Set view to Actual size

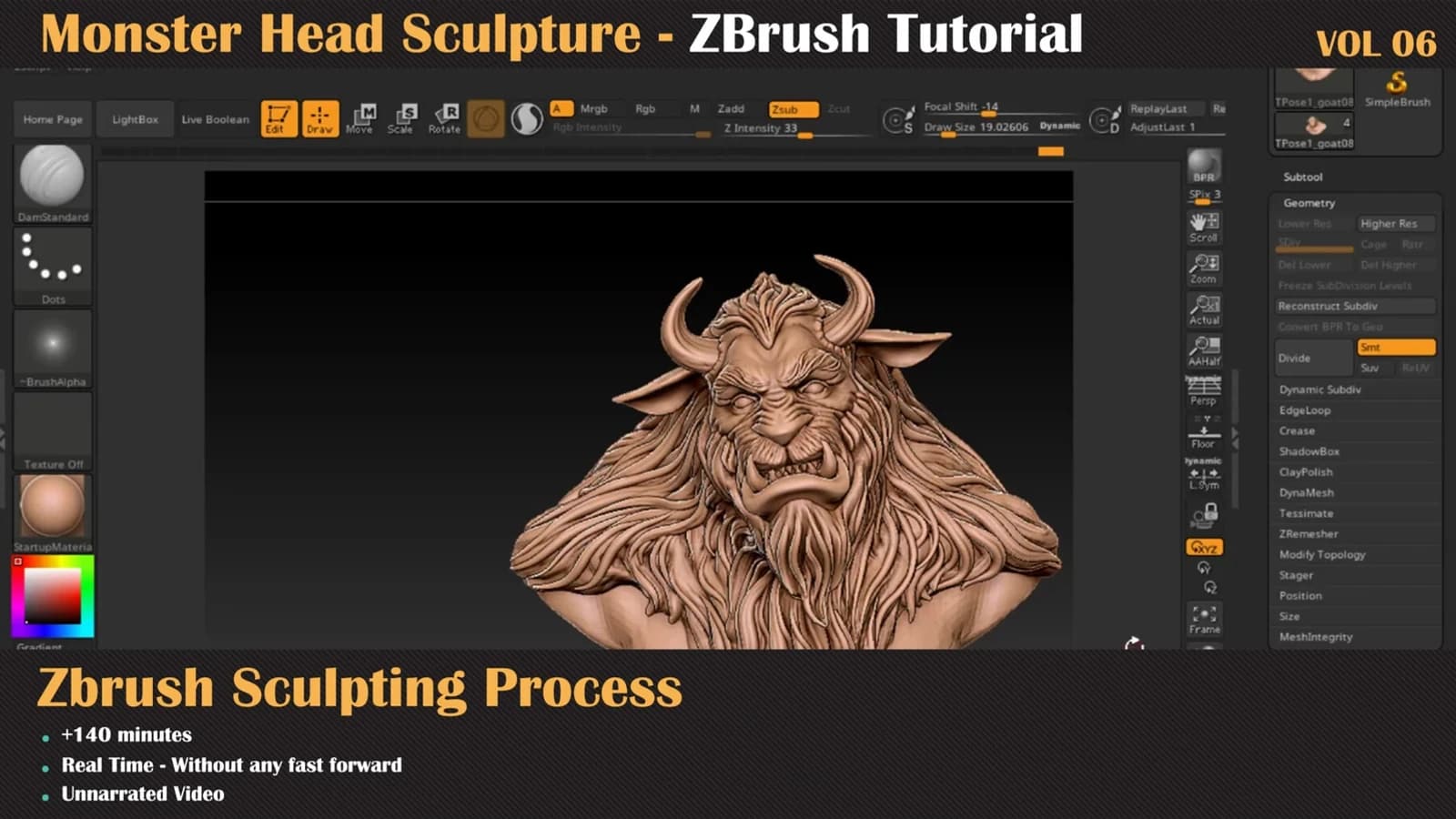(x=1204, y=310)
